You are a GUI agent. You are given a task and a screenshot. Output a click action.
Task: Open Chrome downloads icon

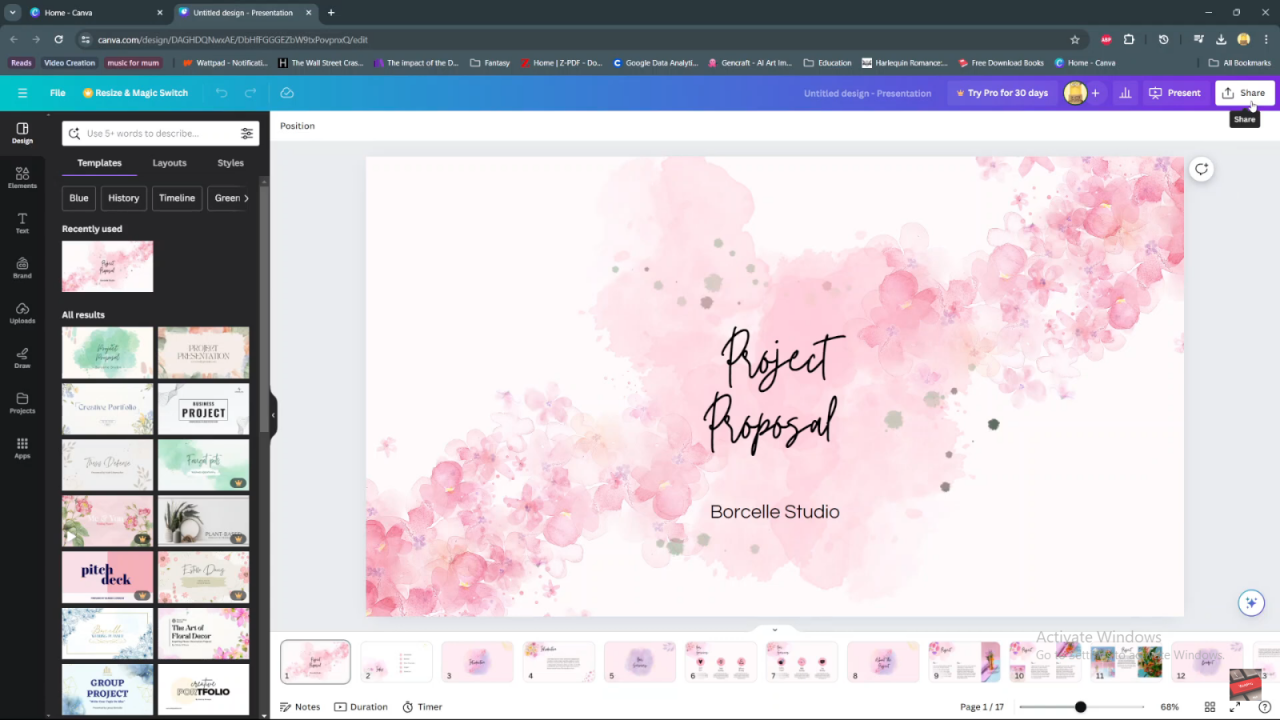point(1221,40)
